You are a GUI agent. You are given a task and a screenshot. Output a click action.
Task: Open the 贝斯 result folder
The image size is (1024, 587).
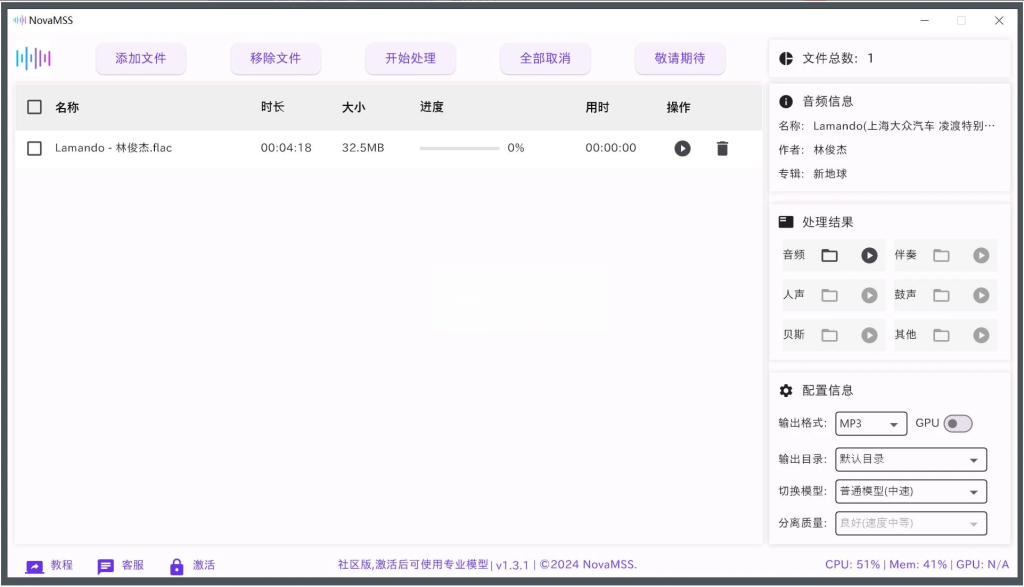[829, 335]
